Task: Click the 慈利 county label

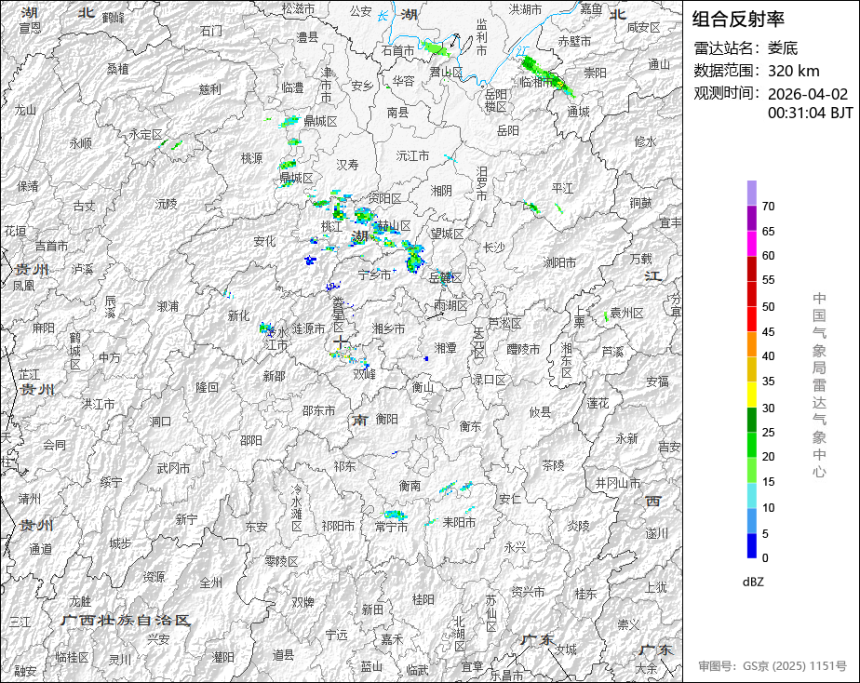Action: (x=210, y=89)
